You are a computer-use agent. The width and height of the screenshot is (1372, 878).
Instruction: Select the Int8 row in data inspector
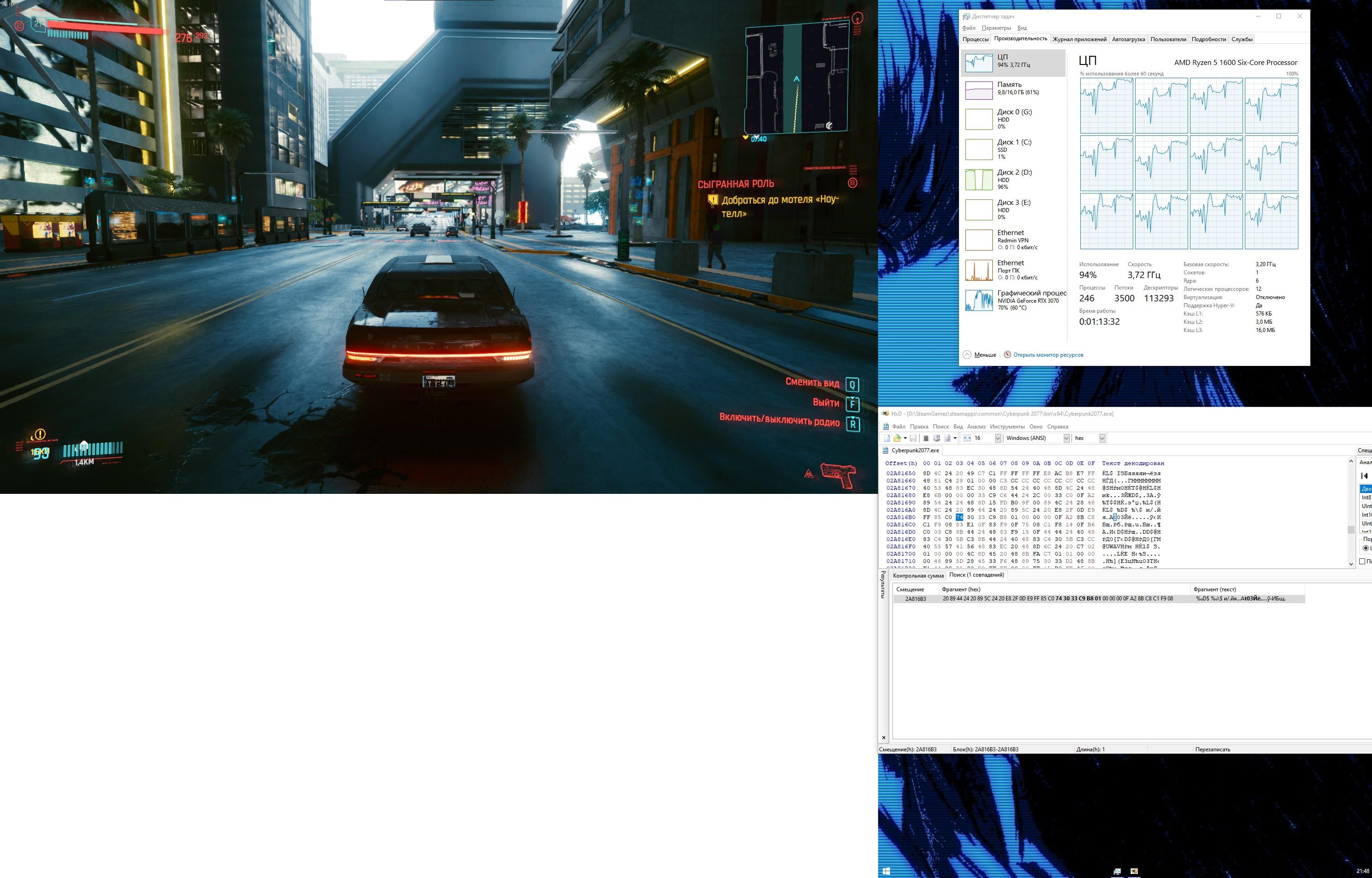coord(1367,498)
